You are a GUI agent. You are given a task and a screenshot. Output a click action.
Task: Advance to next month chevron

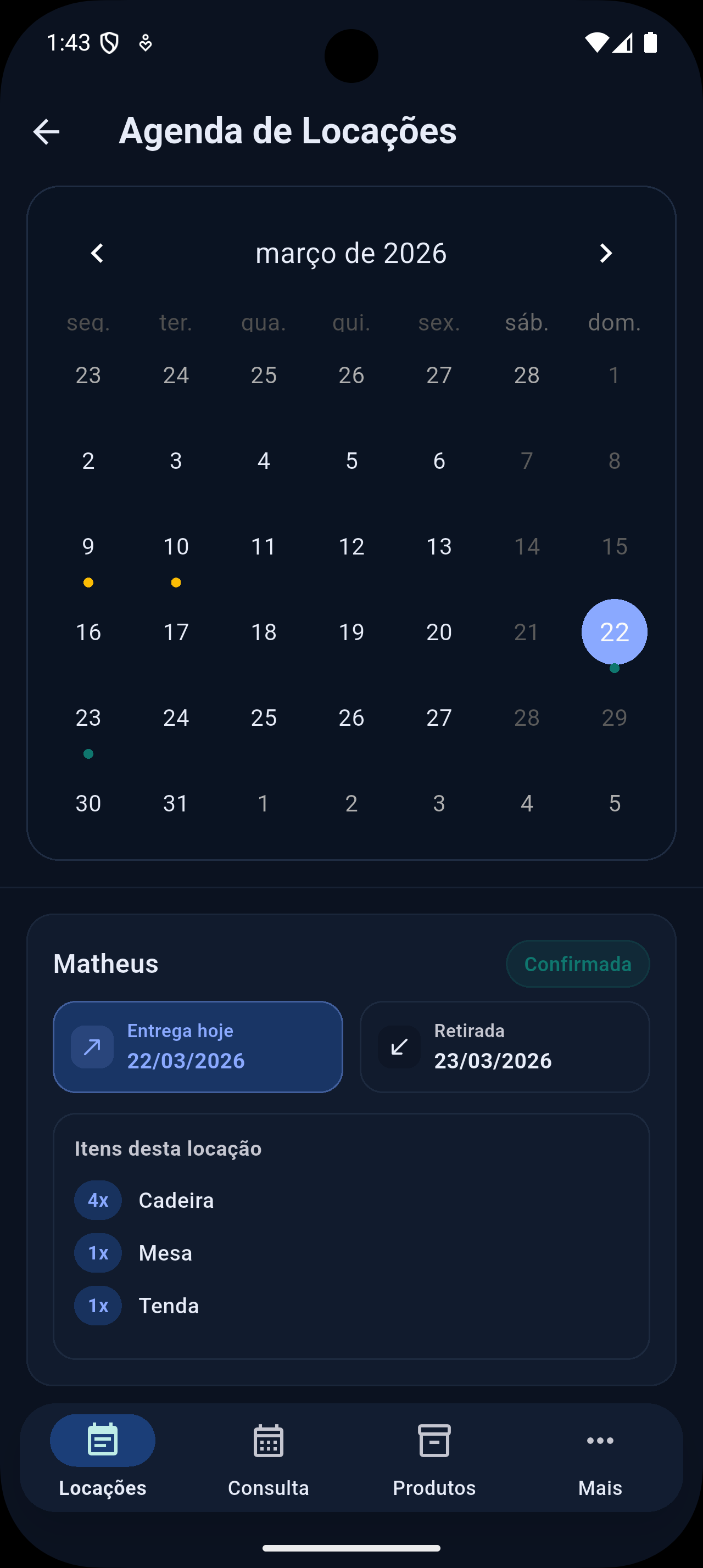605,253
